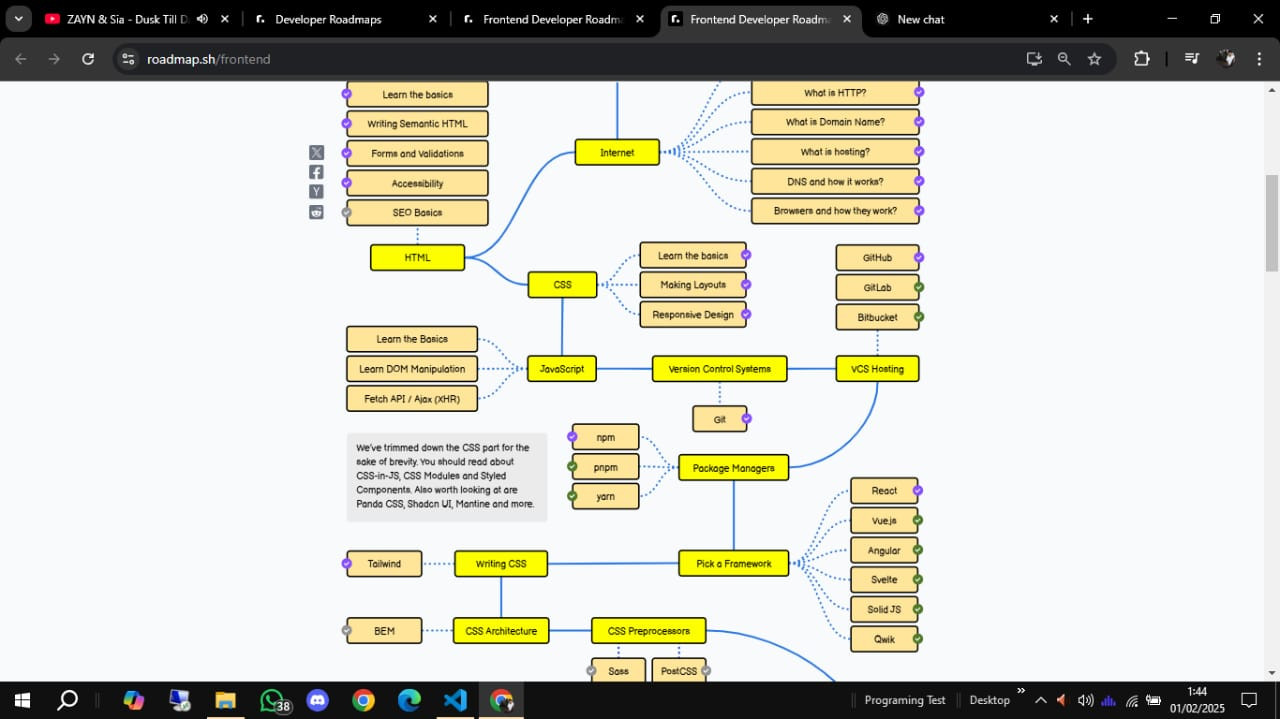This screenshot has height=719, width=1280.
Task: Show hidden system tray icons
Action: pyautogui.click(x=1040, y=700)
